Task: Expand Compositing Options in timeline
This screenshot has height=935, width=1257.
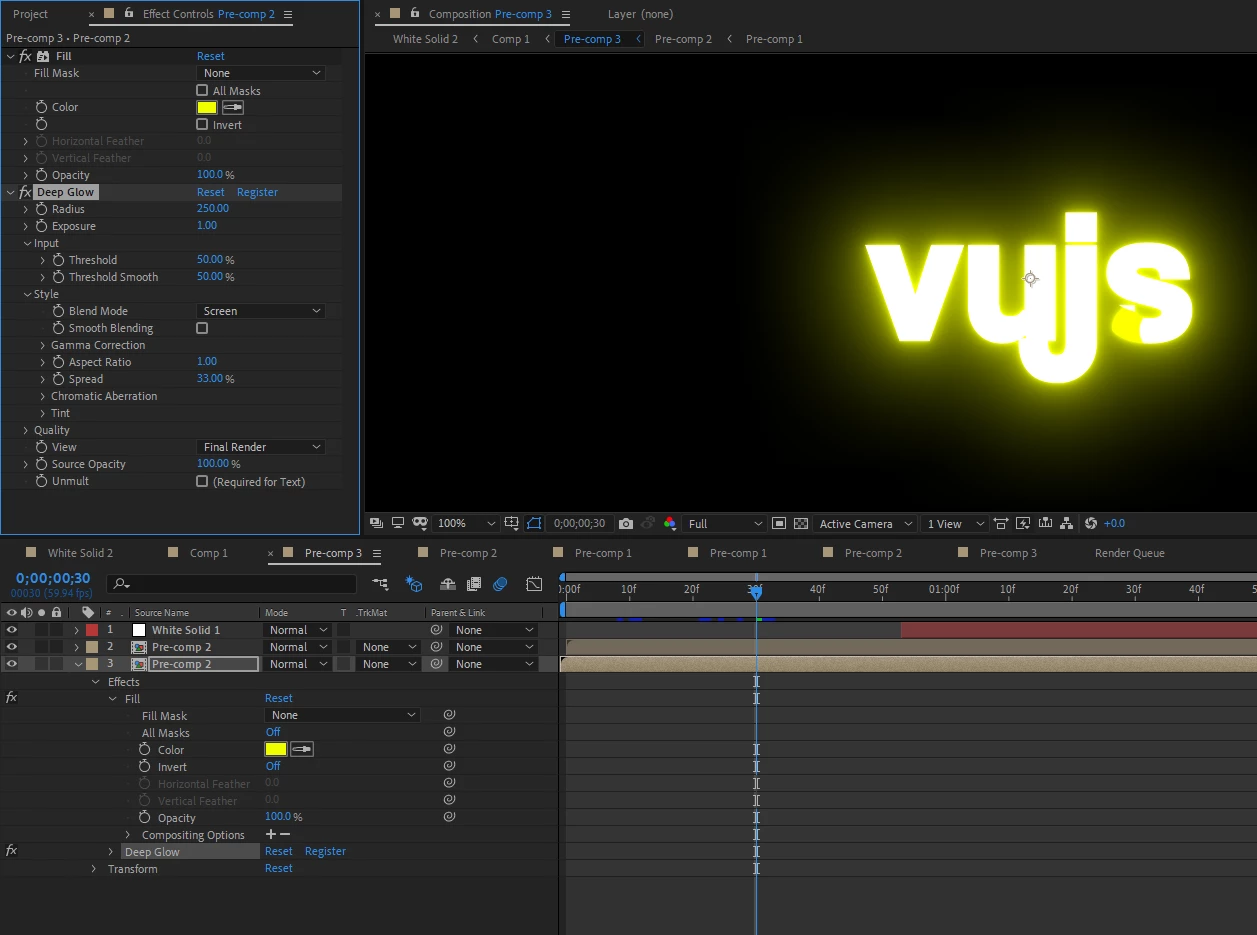Action: (128, 835)
